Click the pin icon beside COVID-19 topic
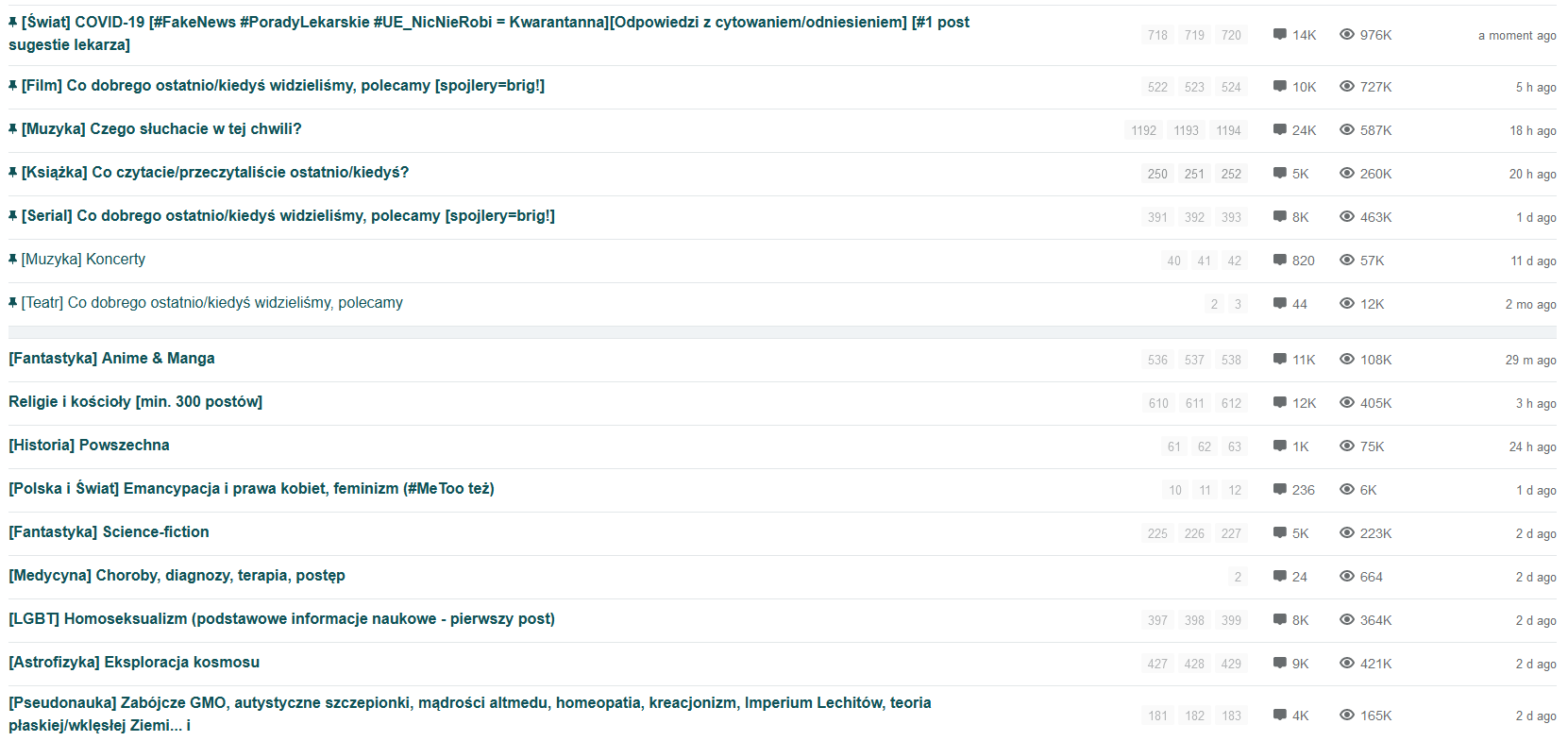Image resolution: width=1568 pixels, height=741 pixels. tap(13, 22)
